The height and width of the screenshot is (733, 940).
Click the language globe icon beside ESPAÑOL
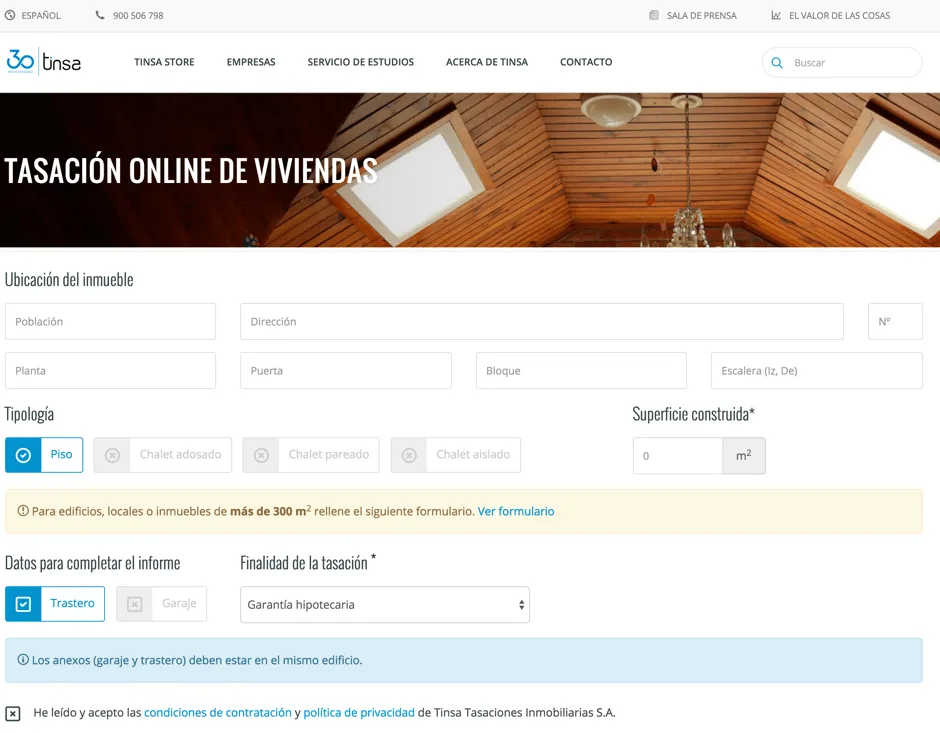tap(10, 16)
